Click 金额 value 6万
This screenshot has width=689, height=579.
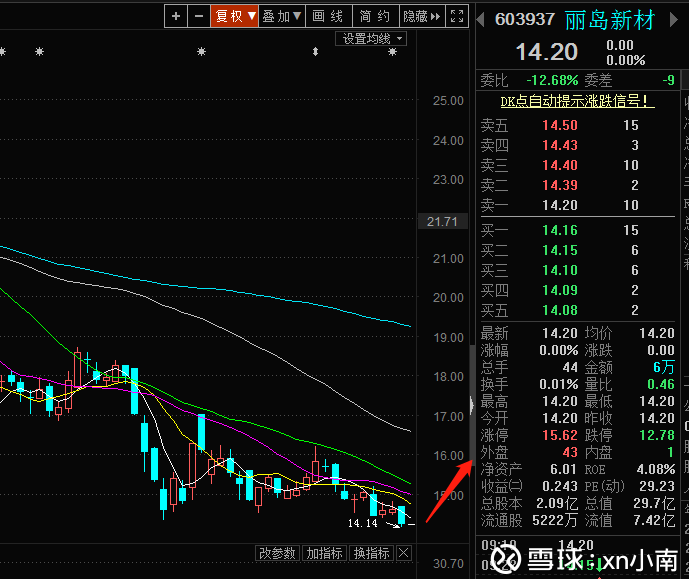point(664,367)
